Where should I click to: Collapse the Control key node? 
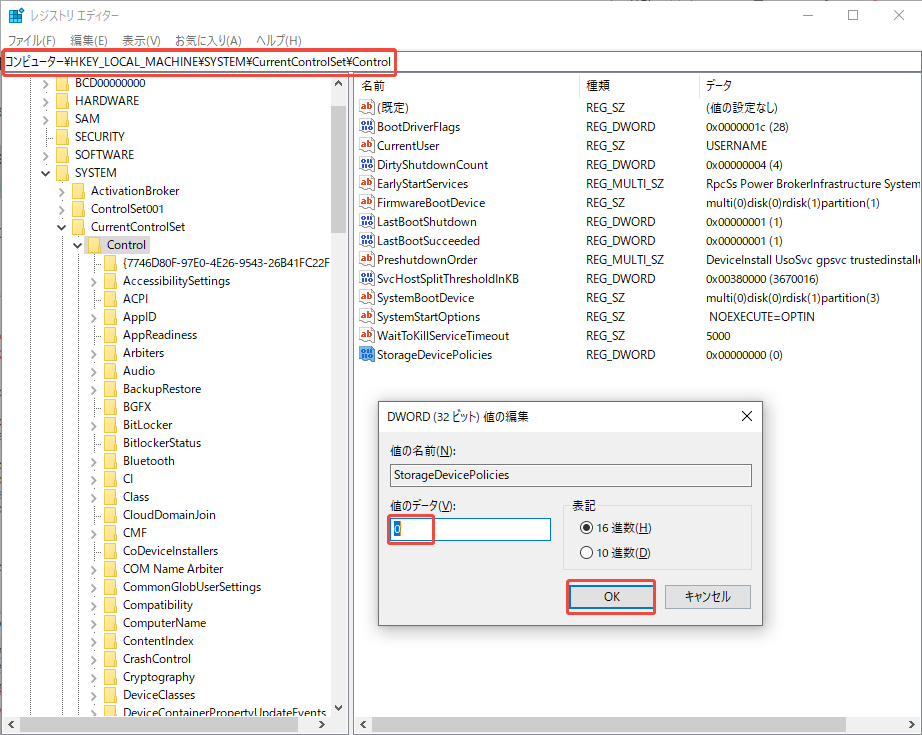[78, 245]
